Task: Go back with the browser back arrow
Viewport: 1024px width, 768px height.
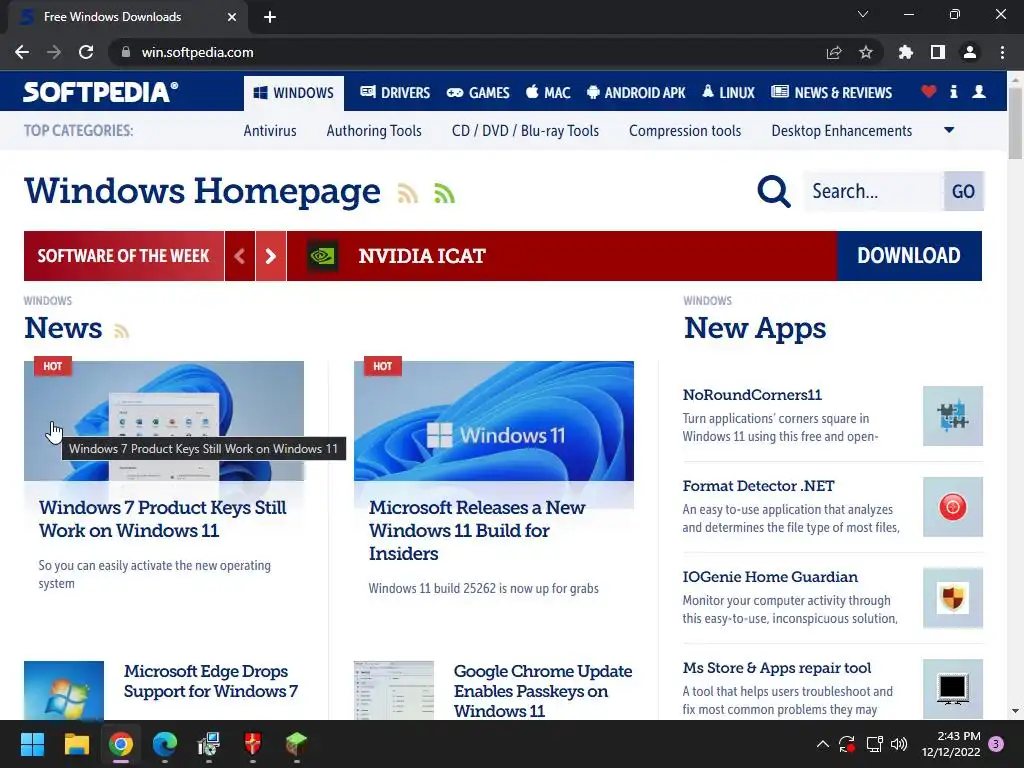Action: click(22, 52)
